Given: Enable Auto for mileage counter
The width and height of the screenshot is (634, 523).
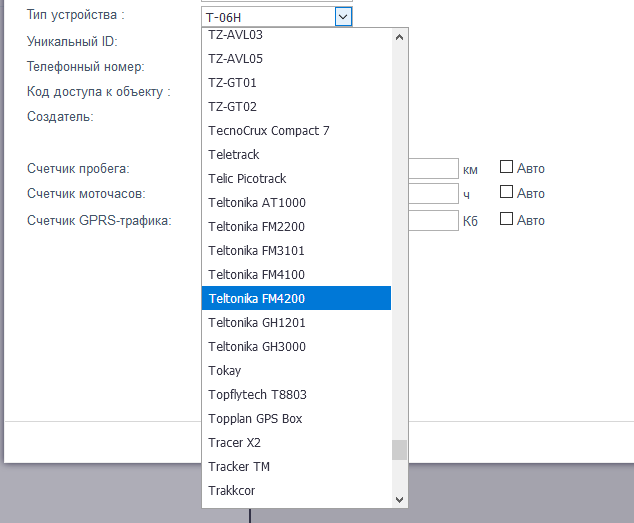Looking at the screenshot, I should point(506,167).
